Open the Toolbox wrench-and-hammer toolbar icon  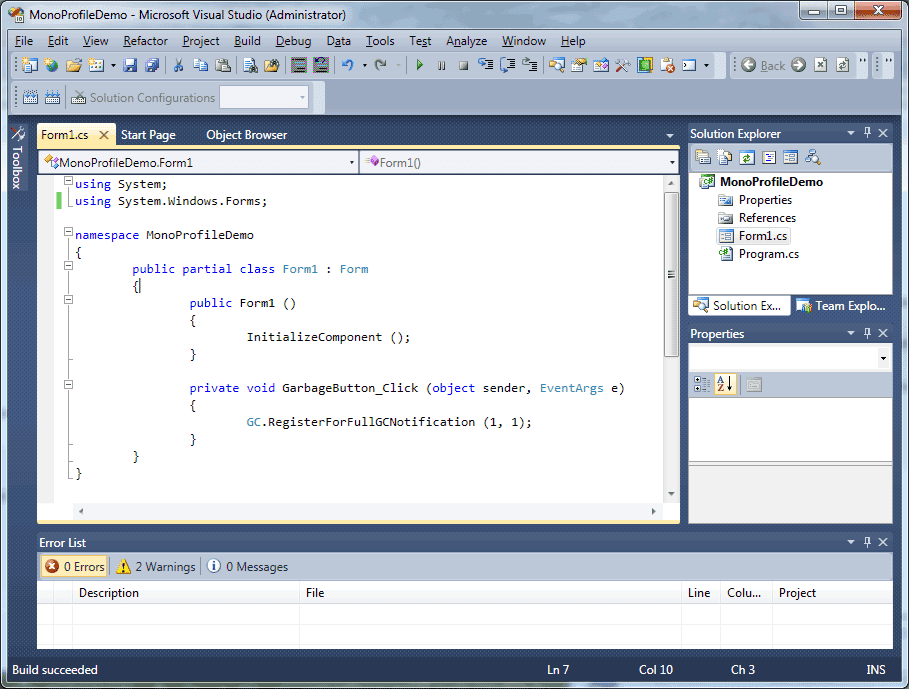click(x=623, y=65)
